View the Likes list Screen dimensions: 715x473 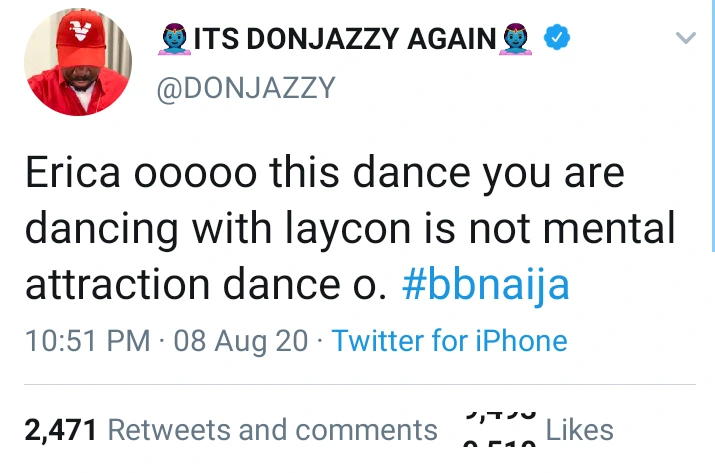pos(580,430)
